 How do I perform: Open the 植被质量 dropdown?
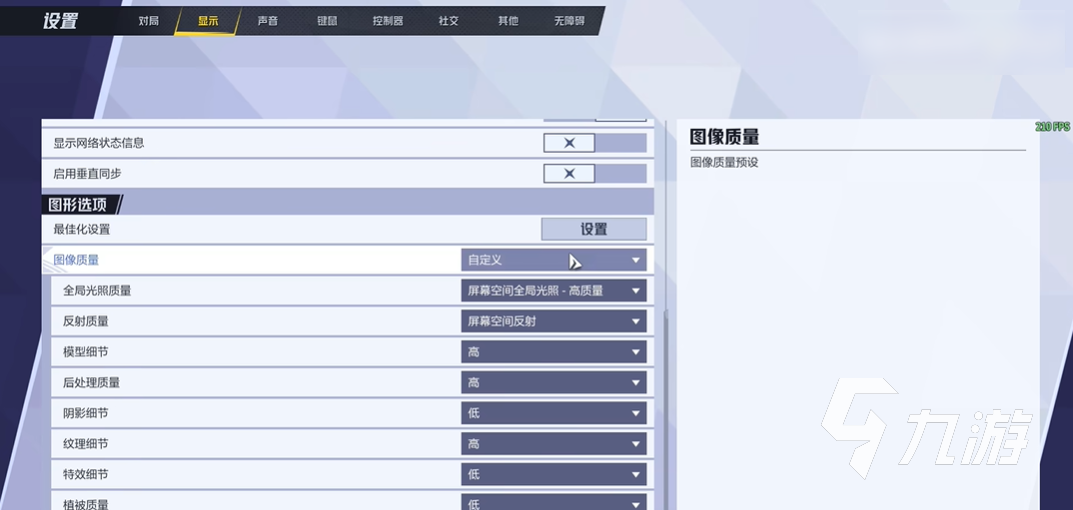(x=554, y=502)
